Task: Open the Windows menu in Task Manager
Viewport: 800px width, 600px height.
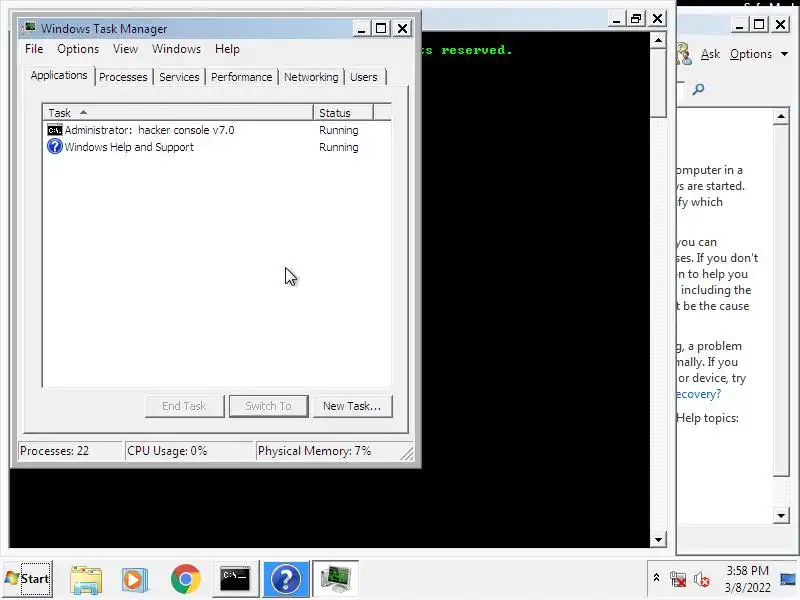Action: [176, 49]
